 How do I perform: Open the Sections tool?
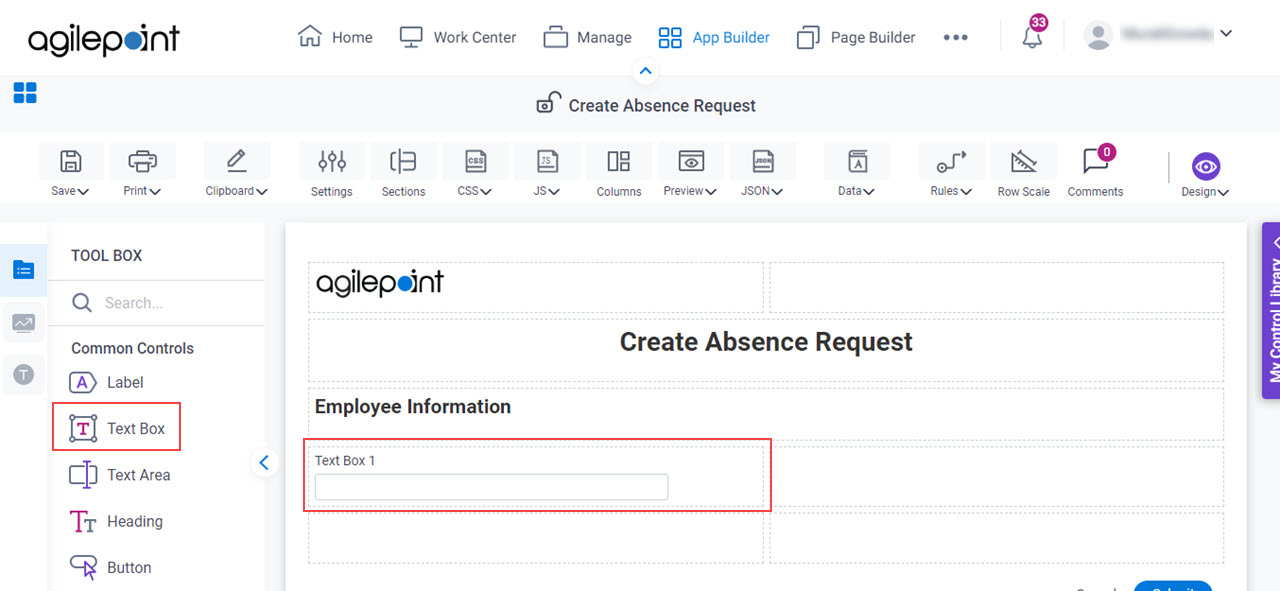pyautogui.click(x=403, y=161)
